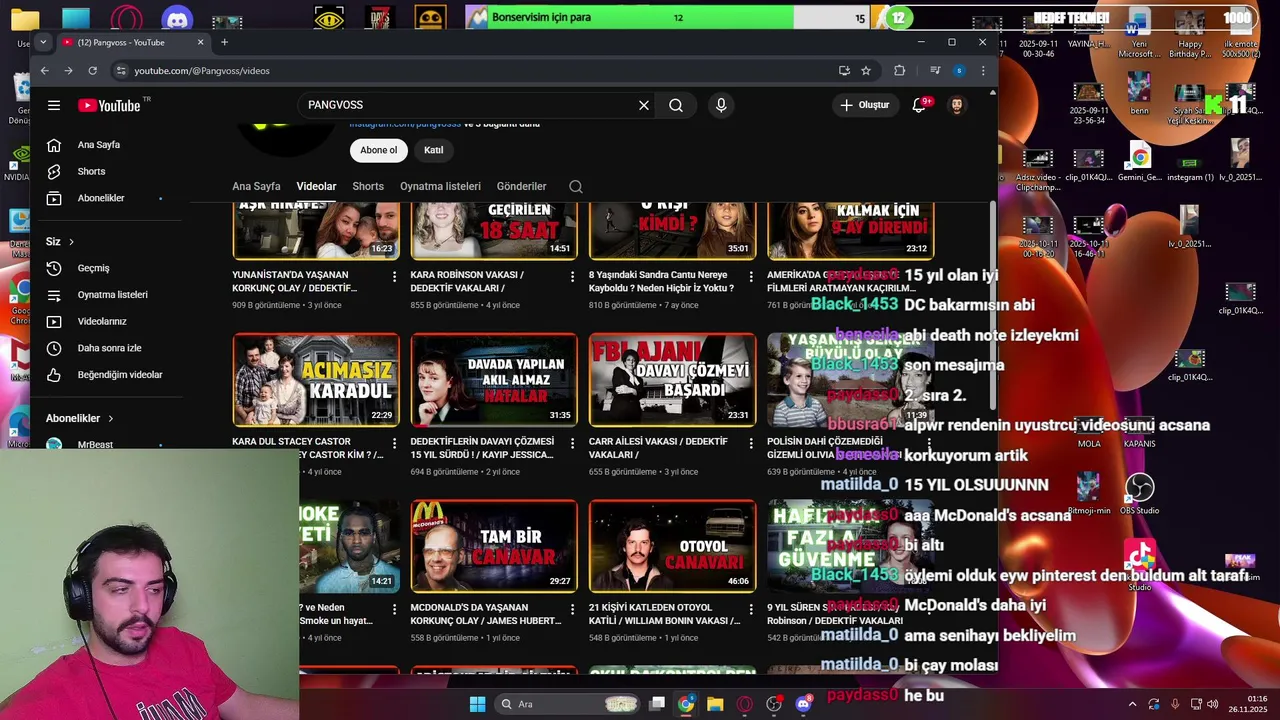Open Discord from the taskbar
This screenshot has width=1280, height=720.
point(803,704)
